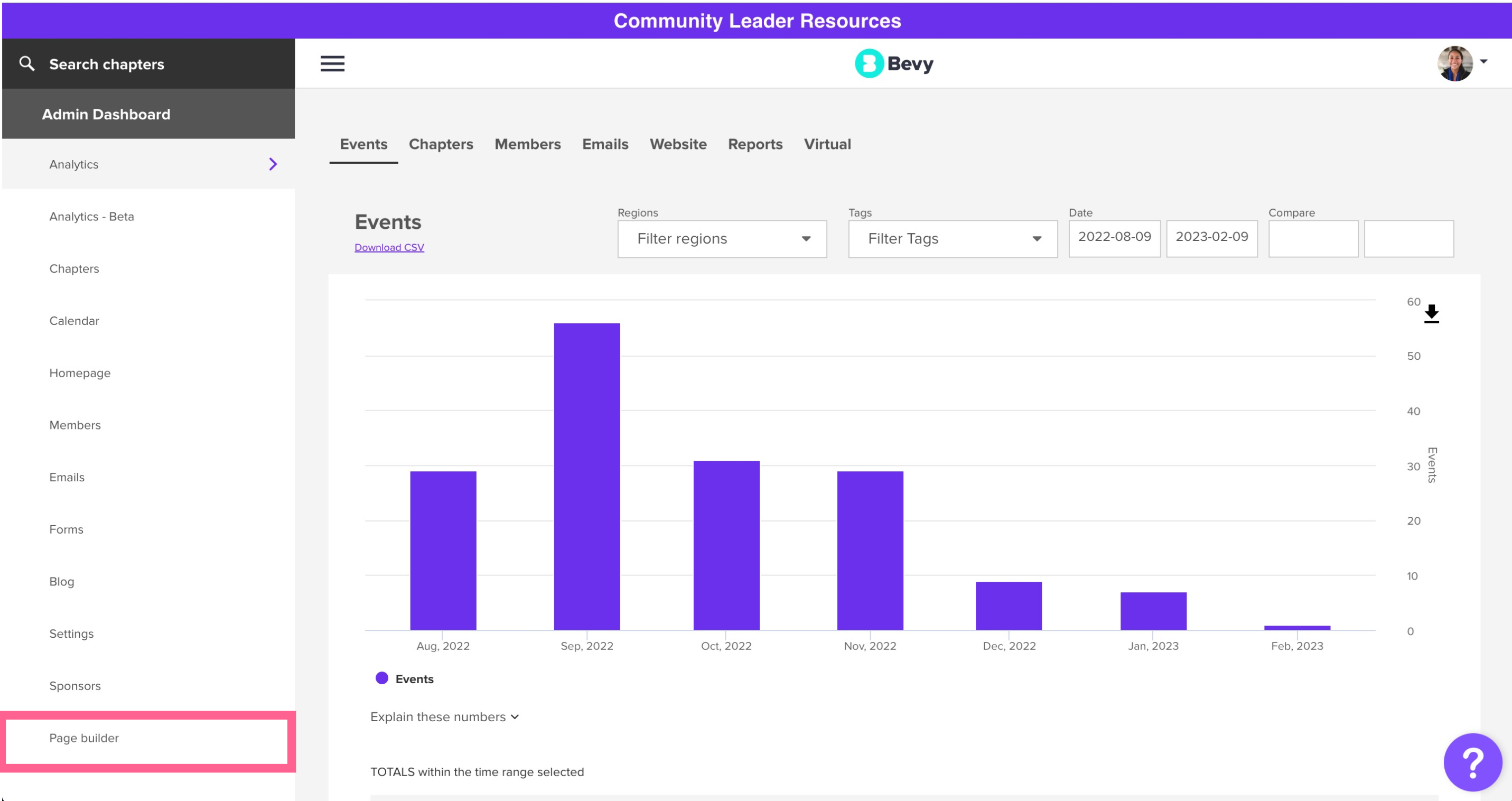Click the first Compare date field
This screenshot has width=1512, height=801.
click(1313, 239)
